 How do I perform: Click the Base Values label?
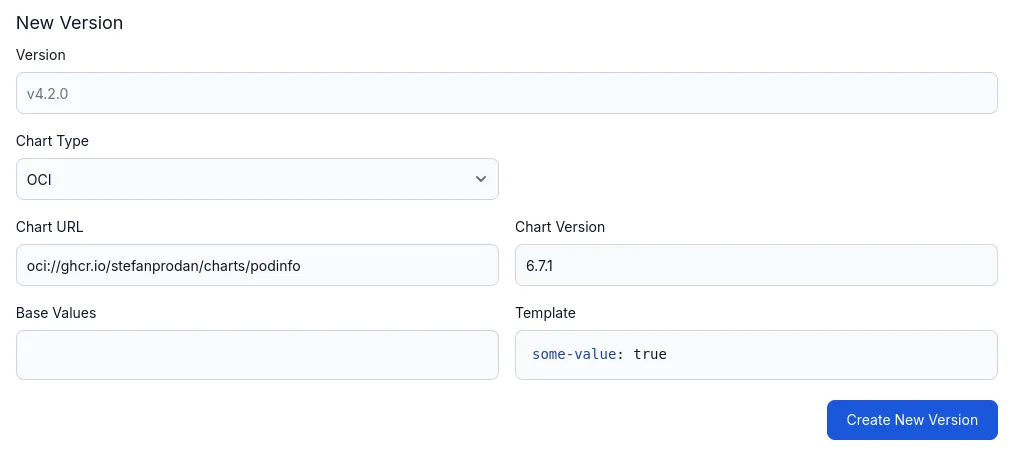[x=56, y=313]
